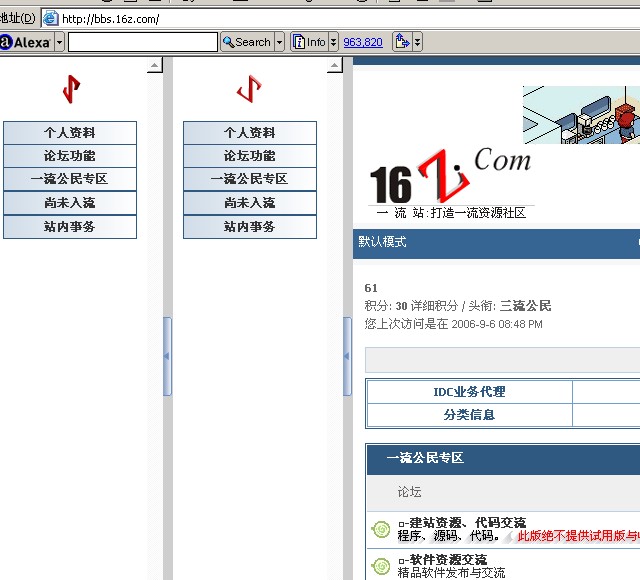The width and height of the screenshot is (640, 580).
Task: Open the Alexa logo dropdown arrow
Action: point(60,42)
